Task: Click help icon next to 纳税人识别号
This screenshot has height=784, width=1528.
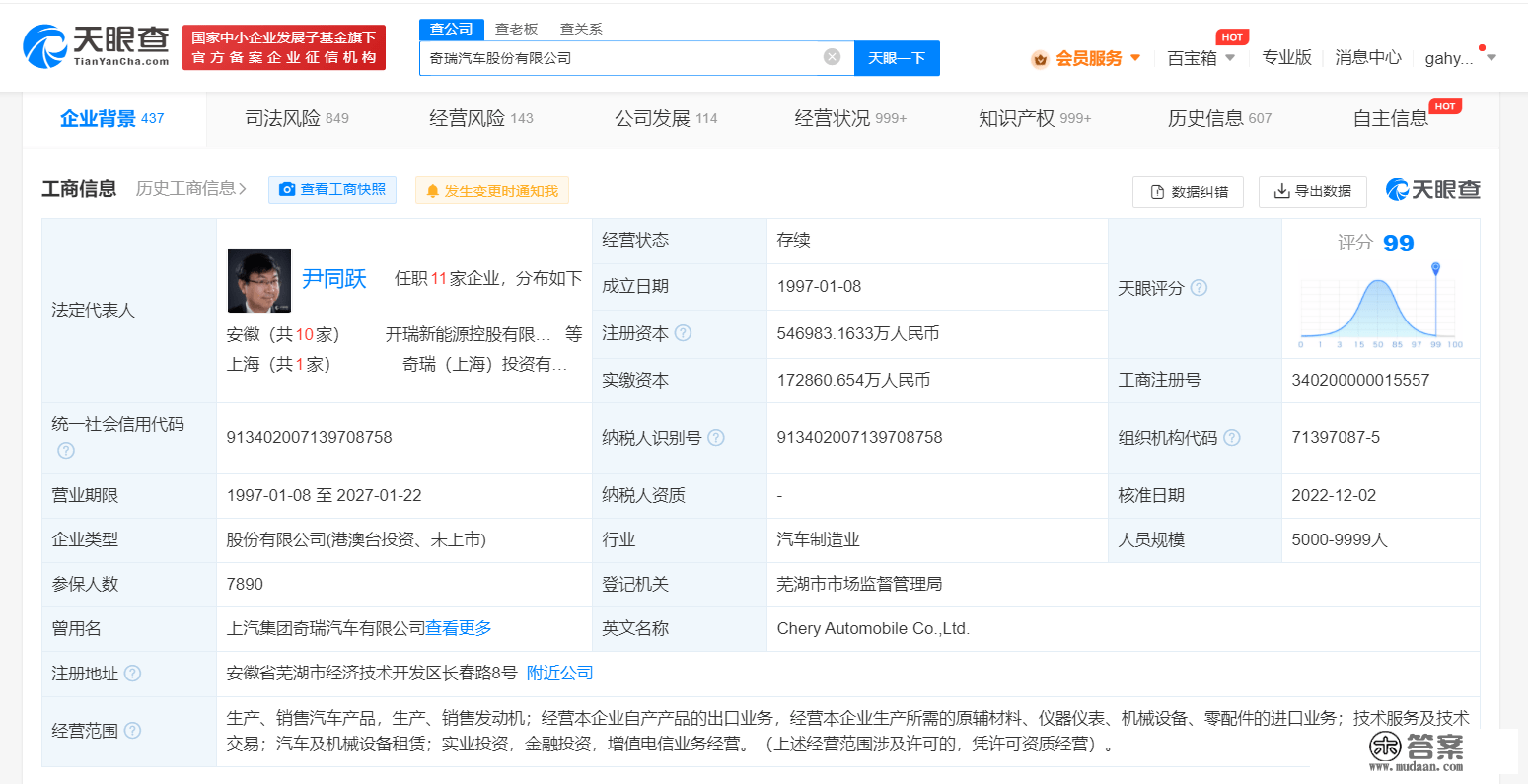Action: pyautogui.click(x=716, y=437)
